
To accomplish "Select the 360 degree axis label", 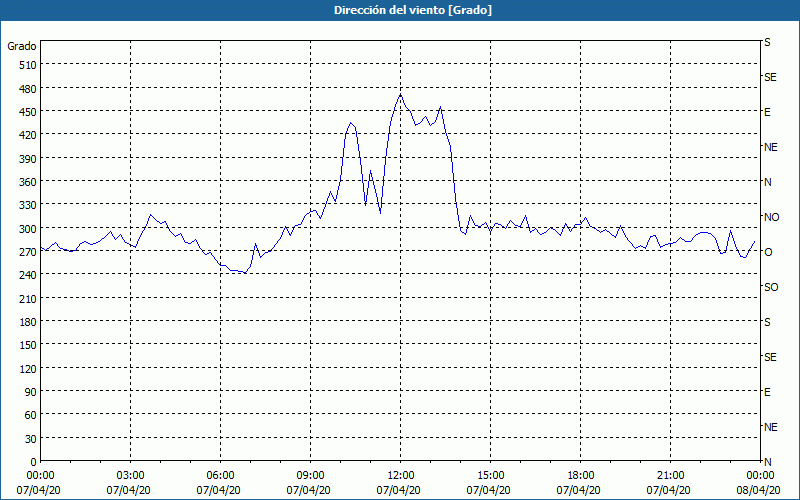I will click(28, 182).
